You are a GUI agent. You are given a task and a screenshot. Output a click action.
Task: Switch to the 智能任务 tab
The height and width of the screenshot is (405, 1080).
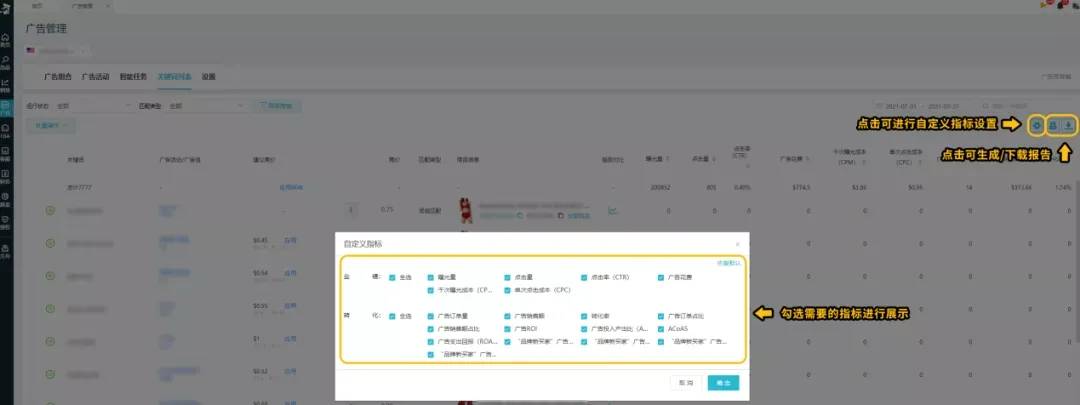click(133, 76)
